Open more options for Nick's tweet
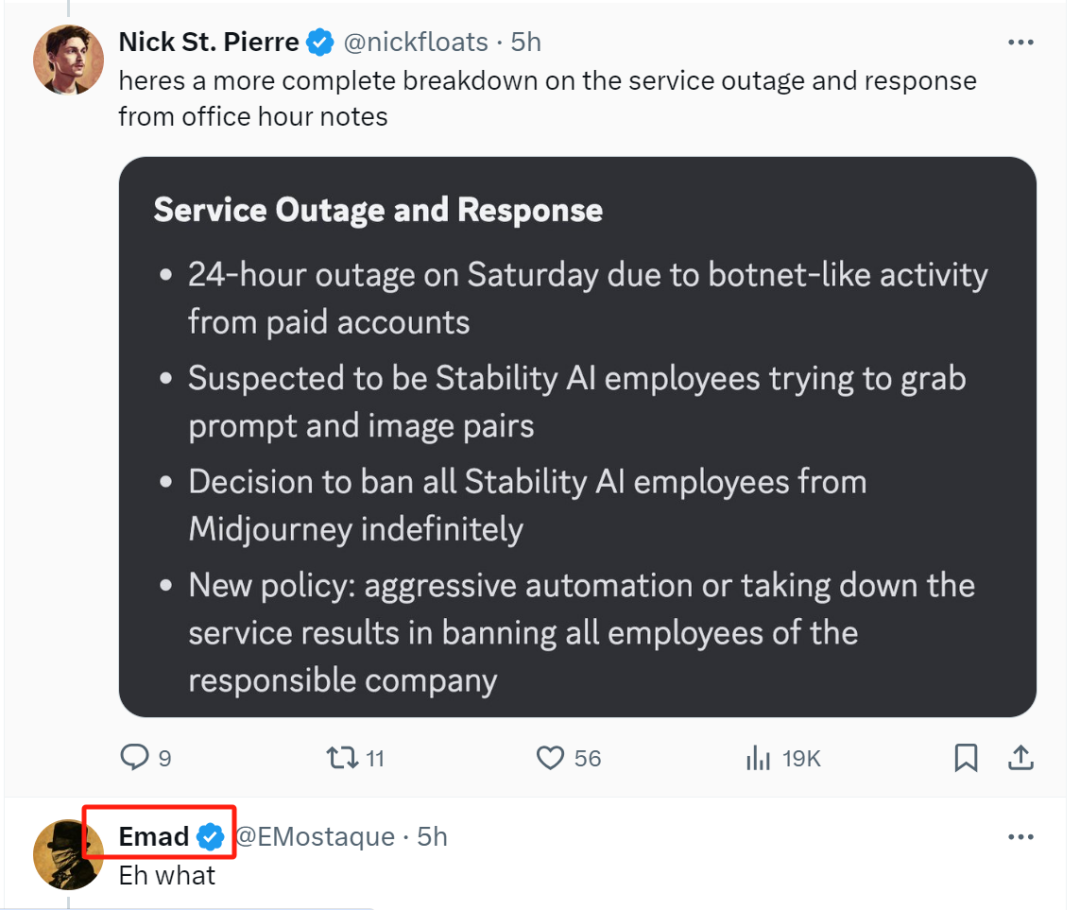The height and width of the screenshot is (910, 1080). click(1020, 42)
